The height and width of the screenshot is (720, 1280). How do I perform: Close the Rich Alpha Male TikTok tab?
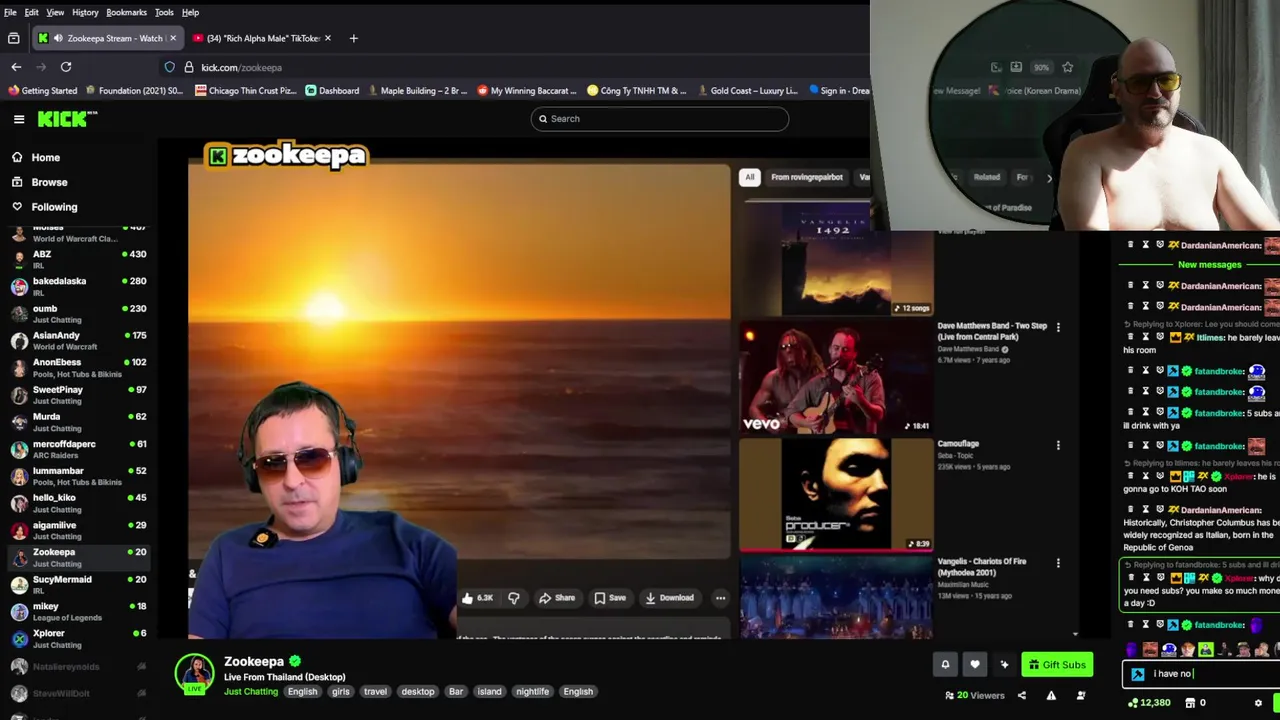(328, 38)
